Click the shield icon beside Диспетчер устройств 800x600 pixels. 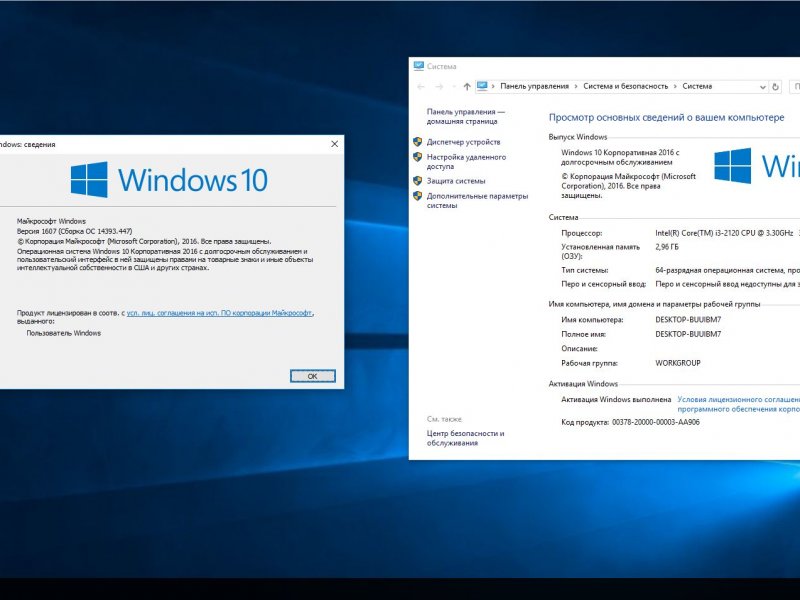coord(417,142)
